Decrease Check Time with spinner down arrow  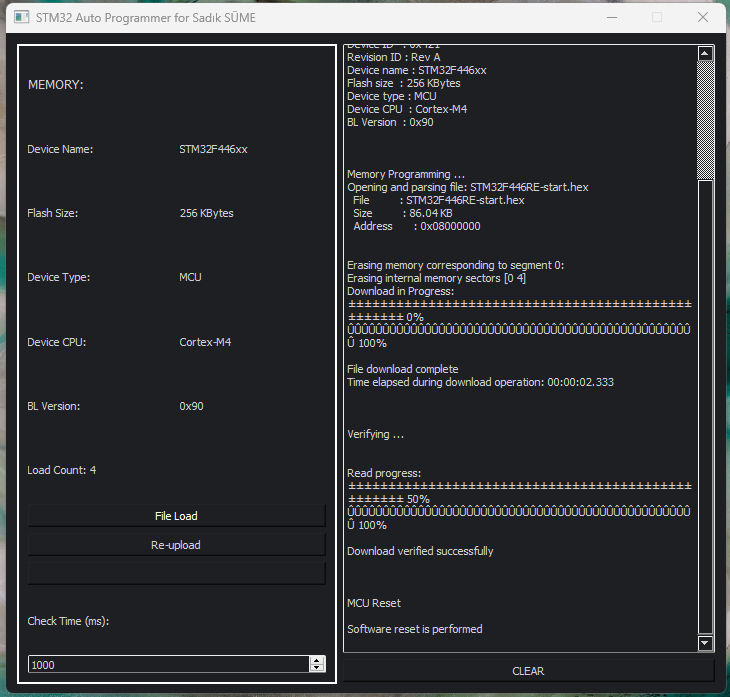coord(317,668)
